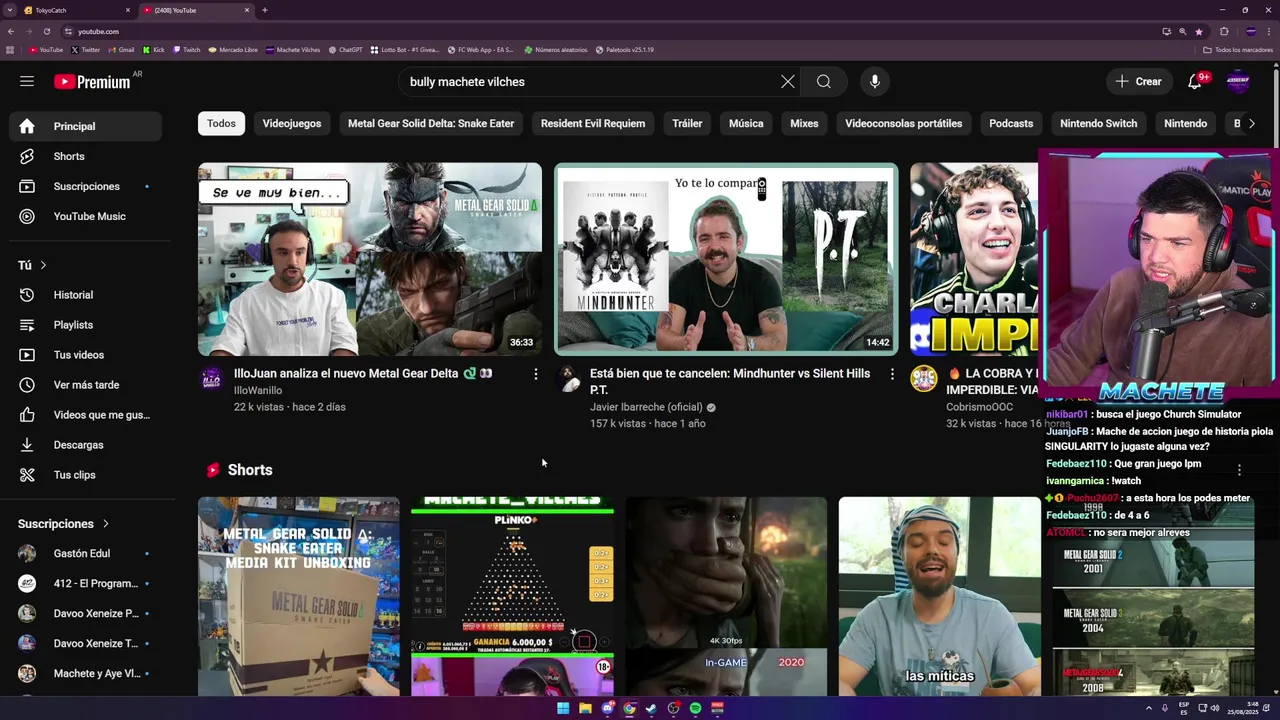The width and height of the screenshot is (1280, 720).
Task: Select Resident Evil Requiem chip
Action: coord(593,123)
